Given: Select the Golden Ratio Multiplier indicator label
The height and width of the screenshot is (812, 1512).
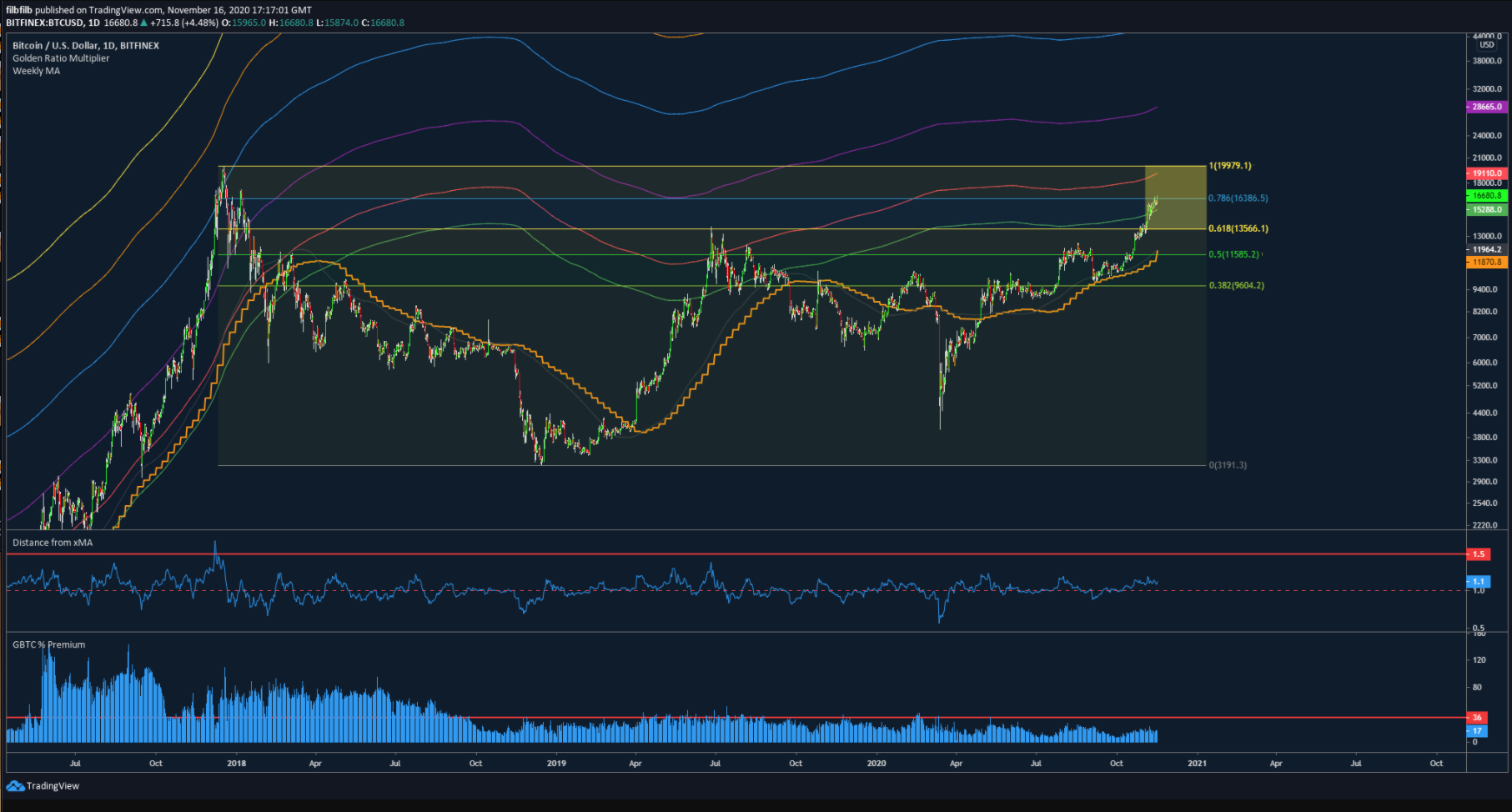Looking at the screenshot, I should pos(61,58).
